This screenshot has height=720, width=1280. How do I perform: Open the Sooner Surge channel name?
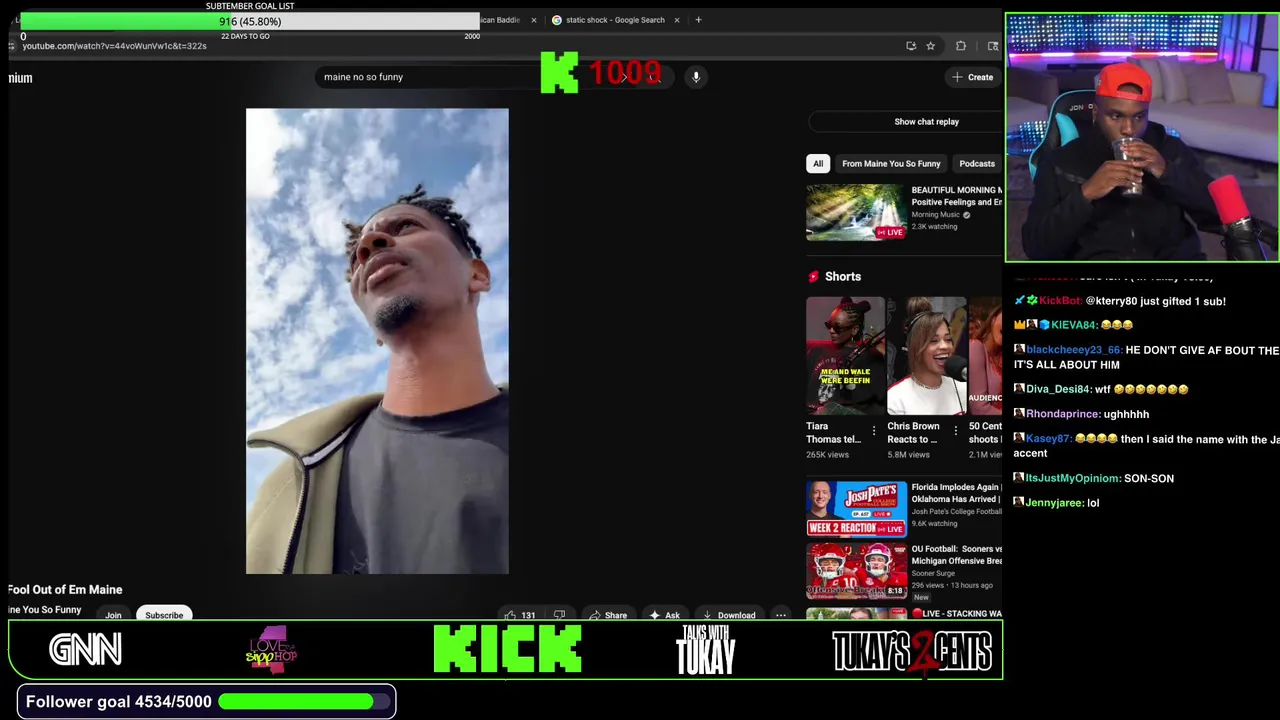tap(933, 574)
